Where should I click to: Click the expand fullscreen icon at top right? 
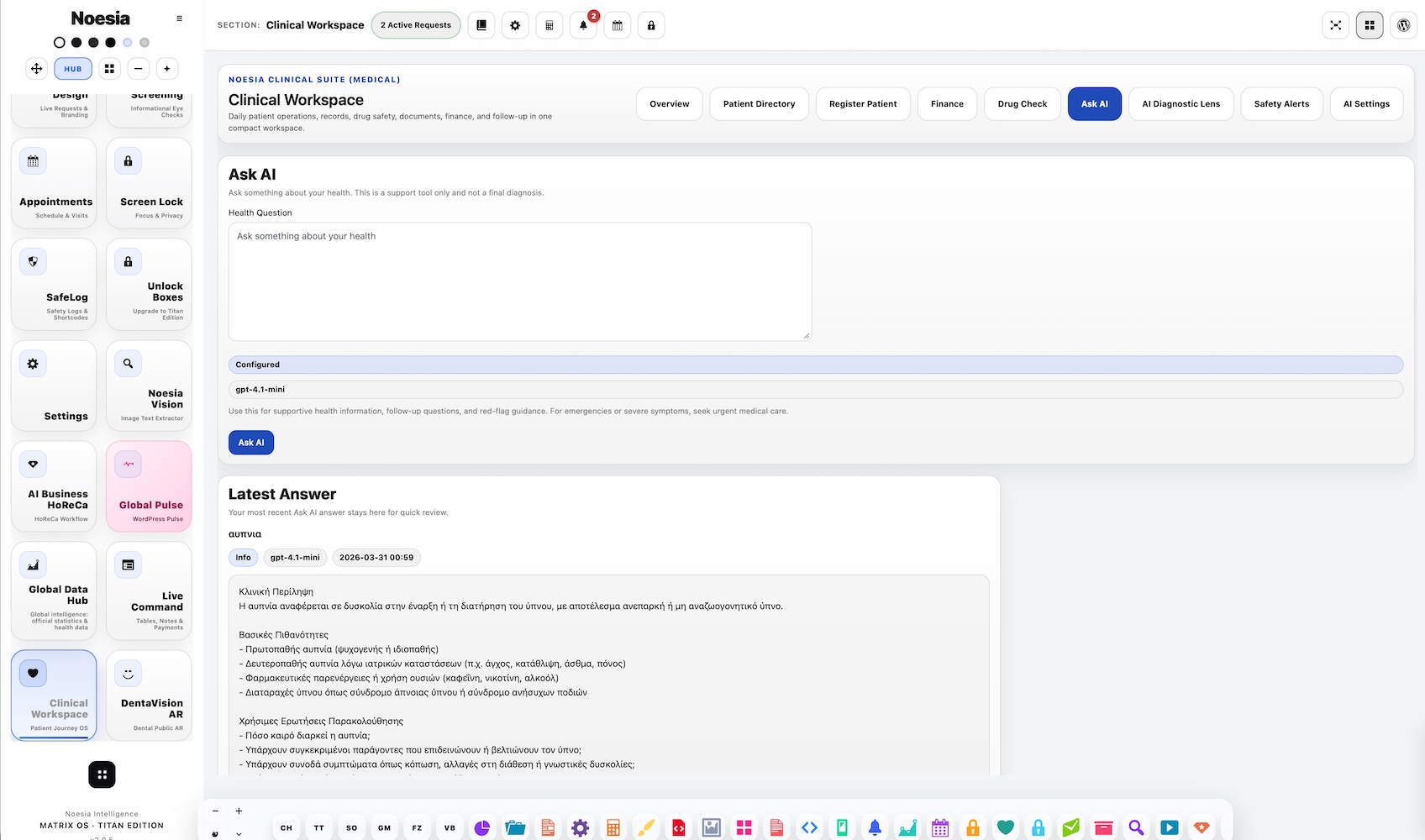tap(1335, 25)
